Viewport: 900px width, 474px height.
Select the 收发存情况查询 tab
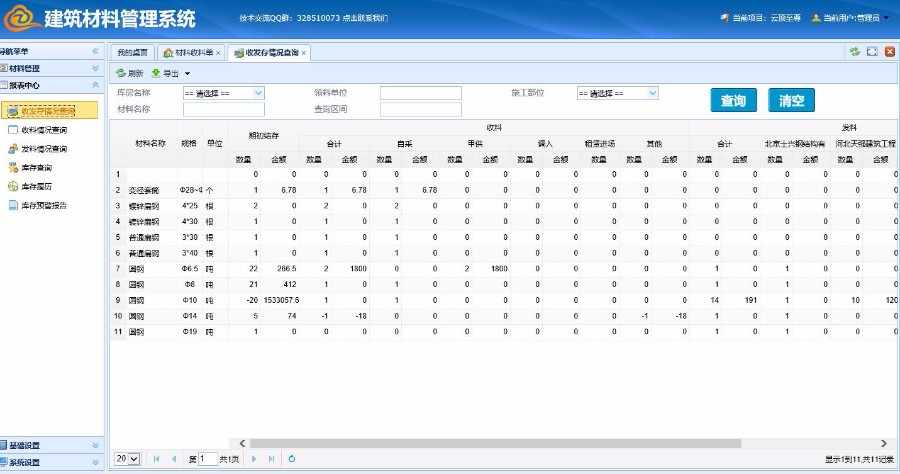(269, 52)
